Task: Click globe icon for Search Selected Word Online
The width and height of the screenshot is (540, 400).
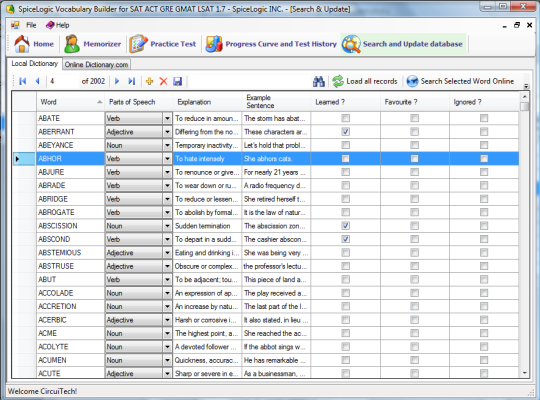Action: click(x=412, y=81)
